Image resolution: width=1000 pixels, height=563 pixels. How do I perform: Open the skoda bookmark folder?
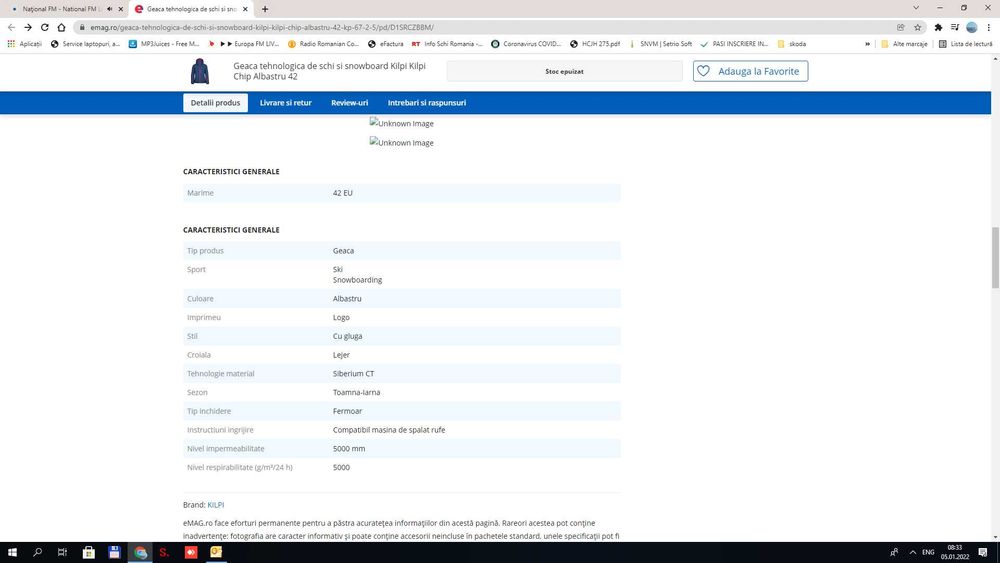pyautogui.click(x=791, y=44)
